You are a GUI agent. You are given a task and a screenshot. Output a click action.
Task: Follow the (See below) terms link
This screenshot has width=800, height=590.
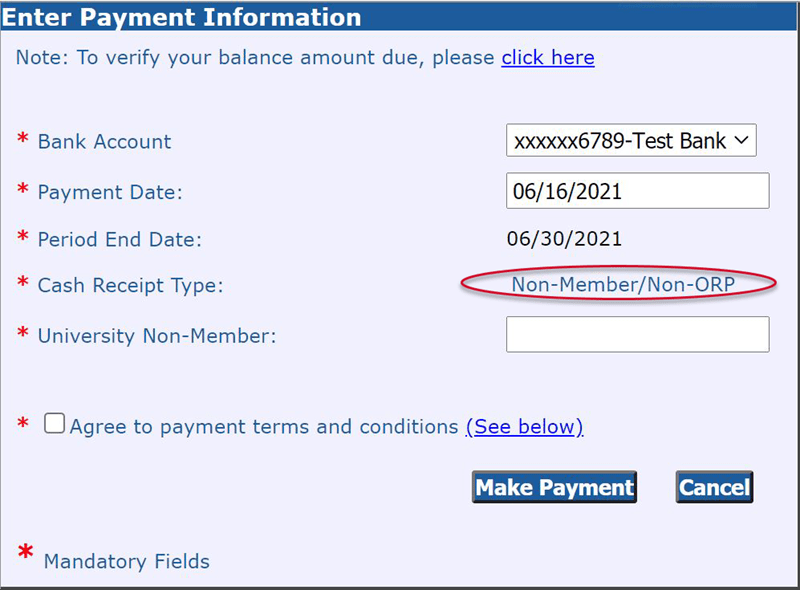pyautogui.click(x=525, y=427)
